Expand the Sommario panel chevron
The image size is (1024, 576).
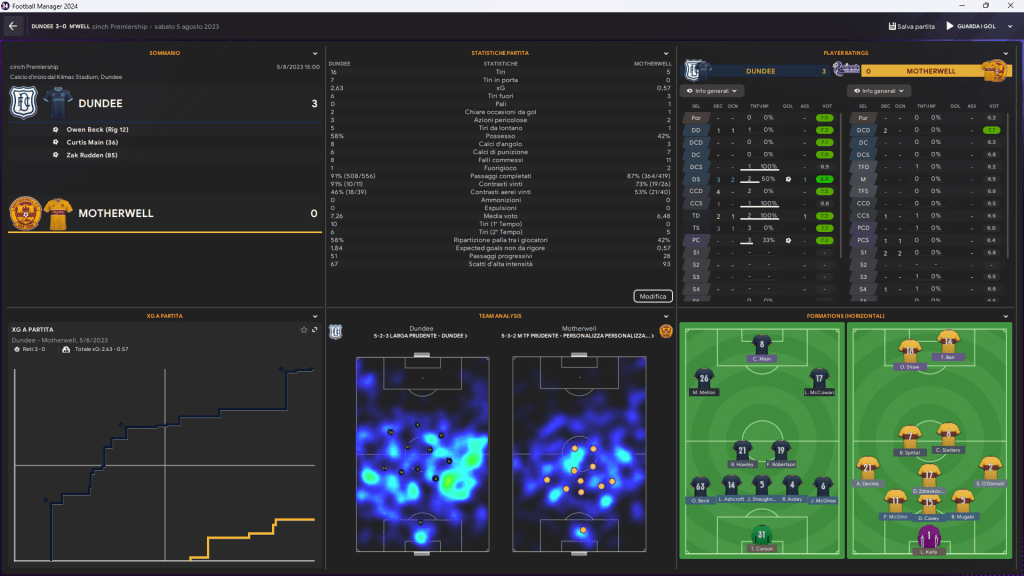315,52
